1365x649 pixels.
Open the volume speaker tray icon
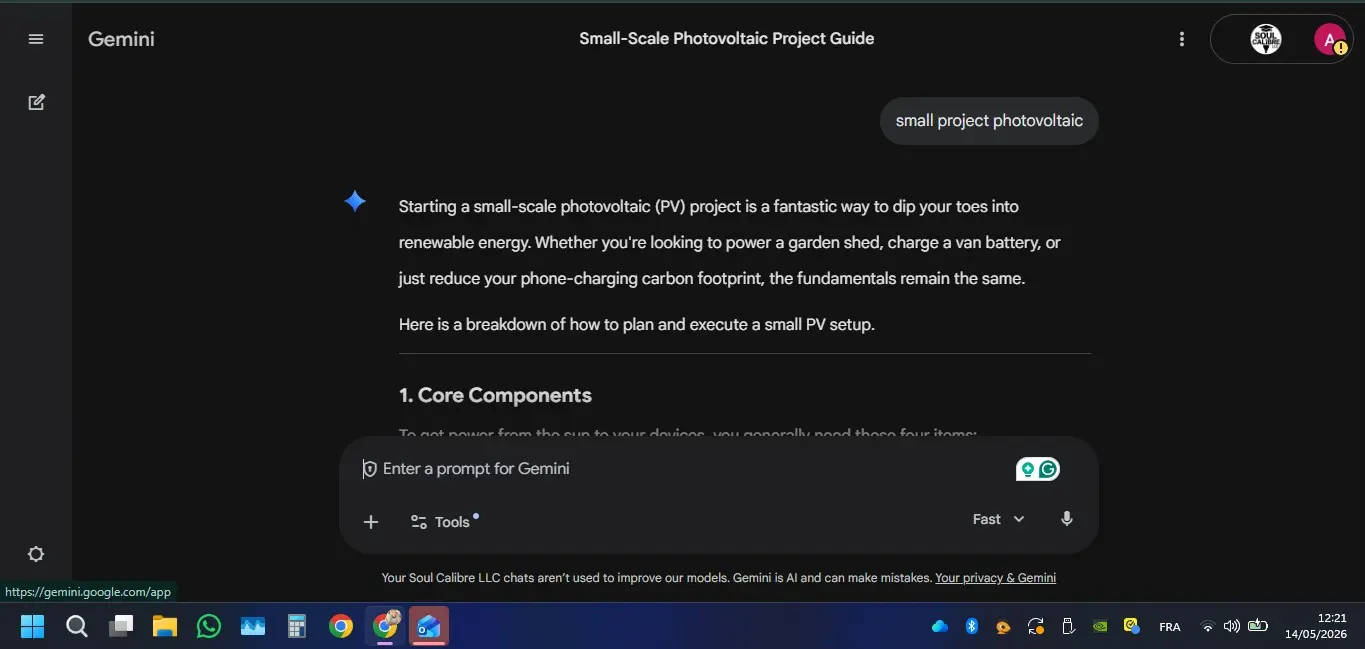click(1231, 626)
